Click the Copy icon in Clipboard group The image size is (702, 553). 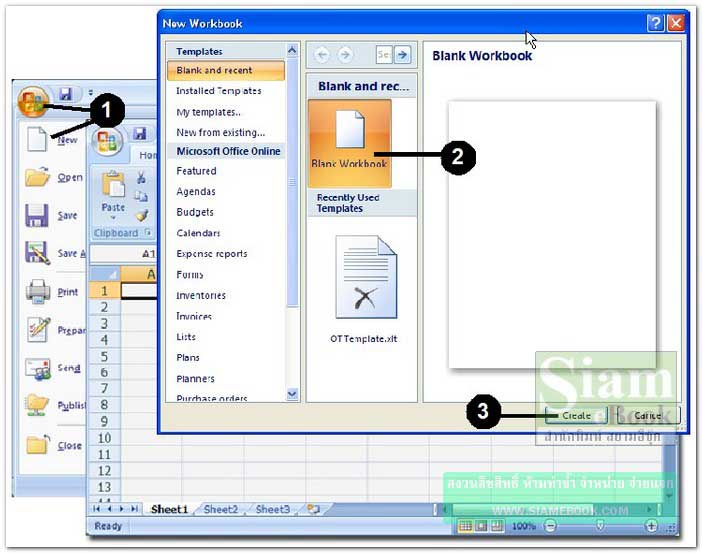[141, 197]
